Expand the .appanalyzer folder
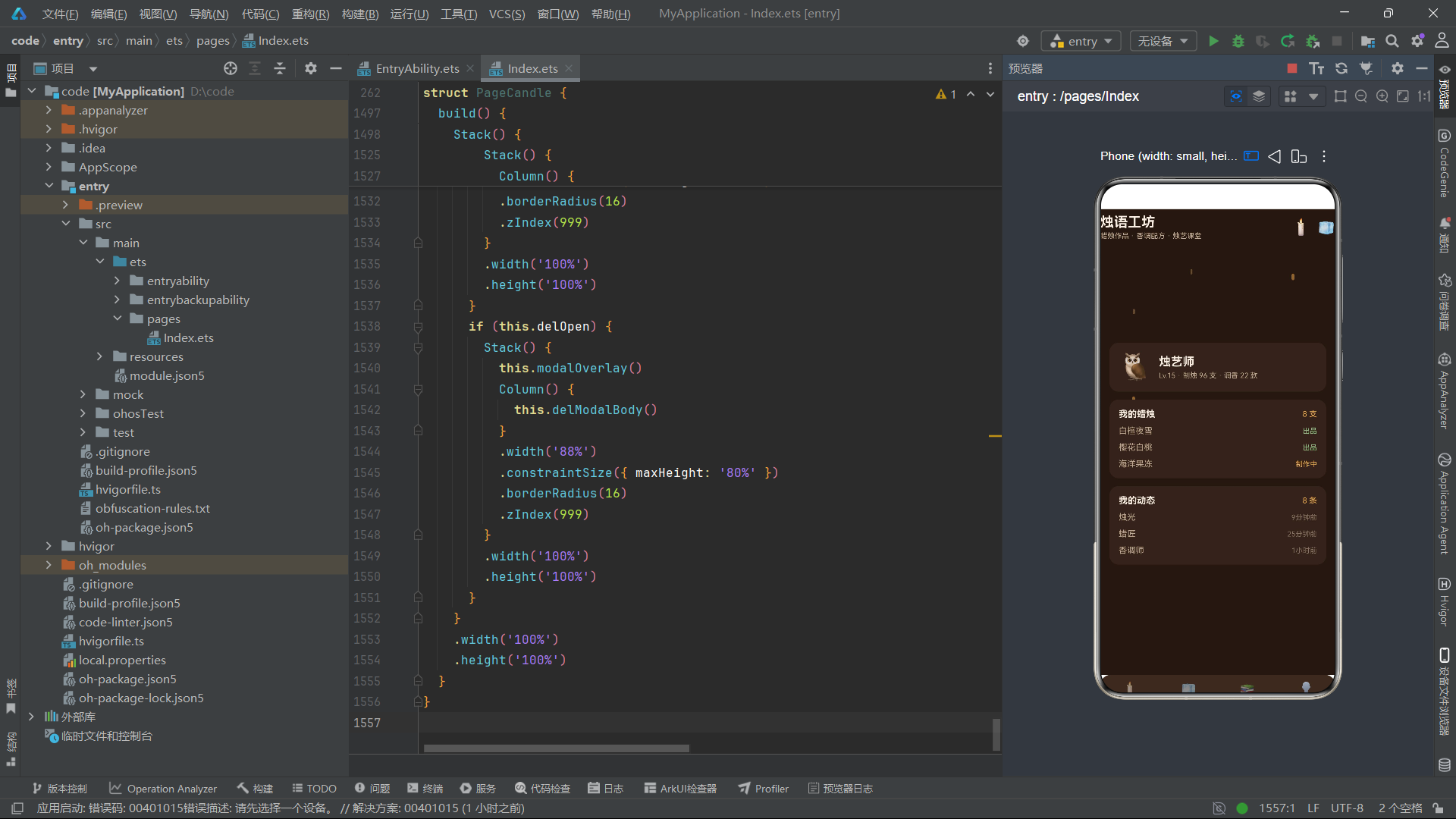Viewport: 1456px width, 819px height. click(49, 110)
